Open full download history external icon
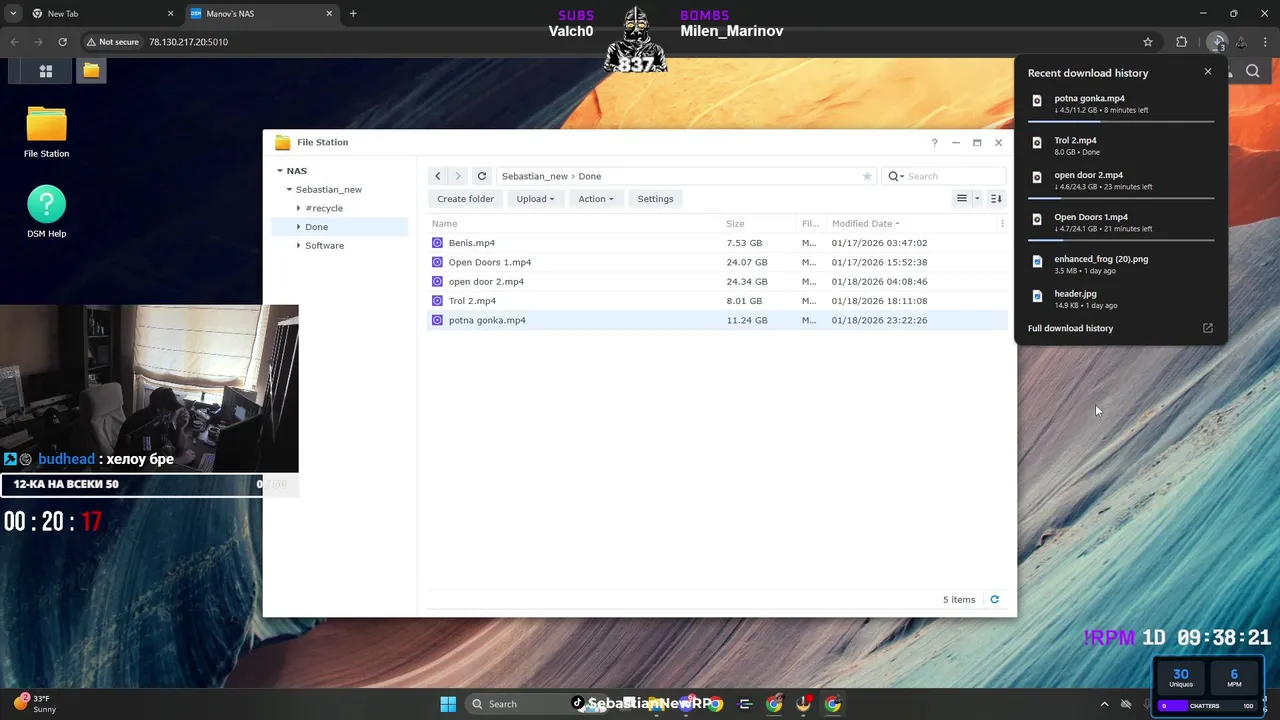 1207,328
